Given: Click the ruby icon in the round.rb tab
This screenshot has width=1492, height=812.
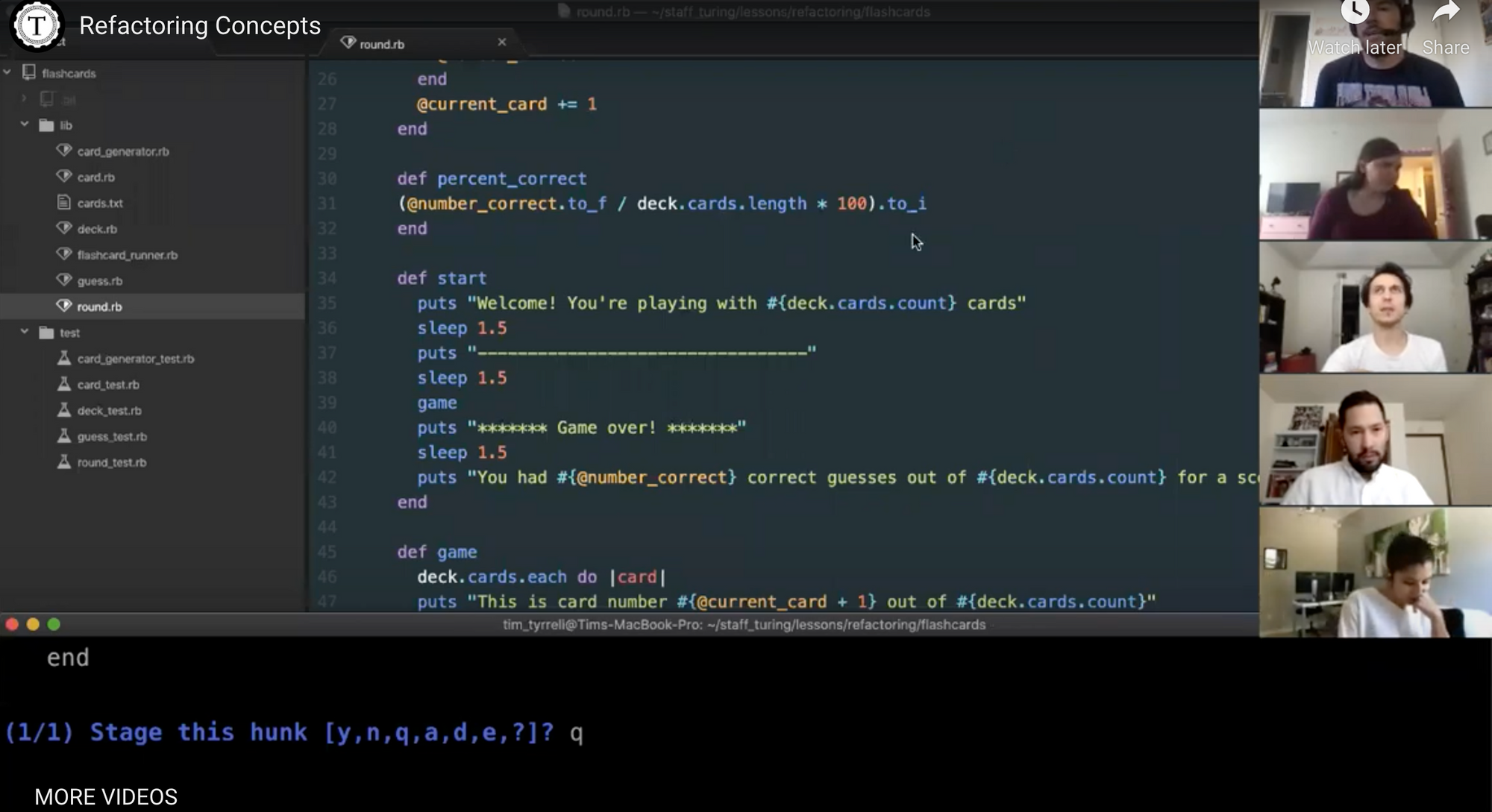Looking at the screenshot, I should [348, 43].
